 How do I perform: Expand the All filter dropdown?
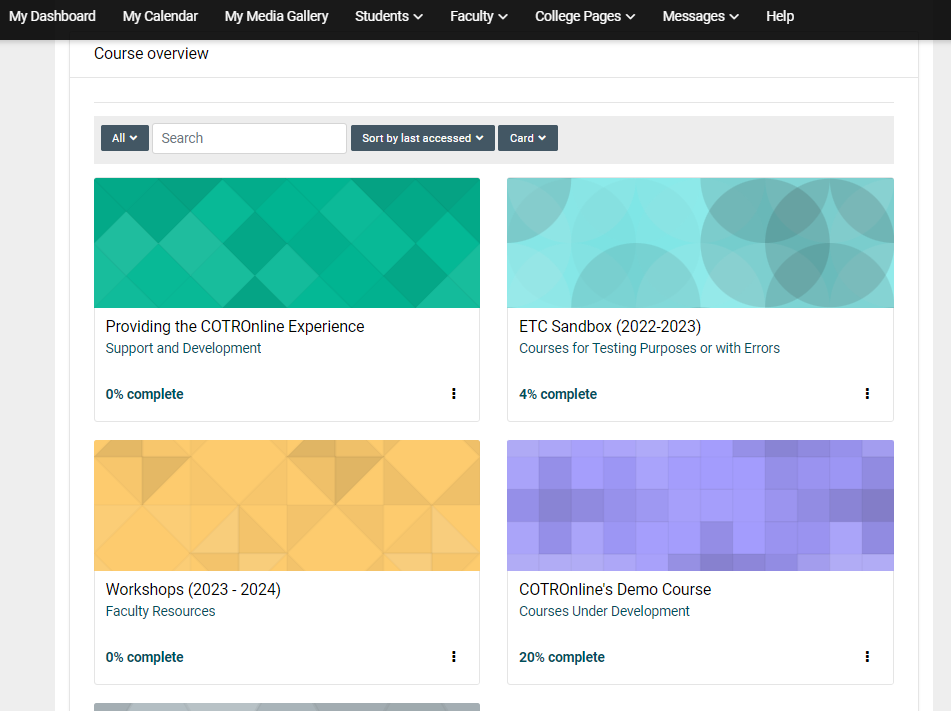coord(124,138)
